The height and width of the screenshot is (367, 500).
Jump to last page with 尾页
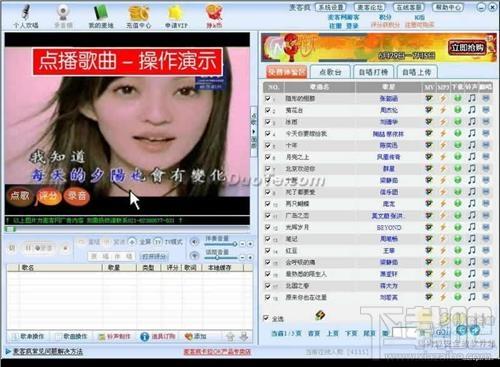[369, 333]
